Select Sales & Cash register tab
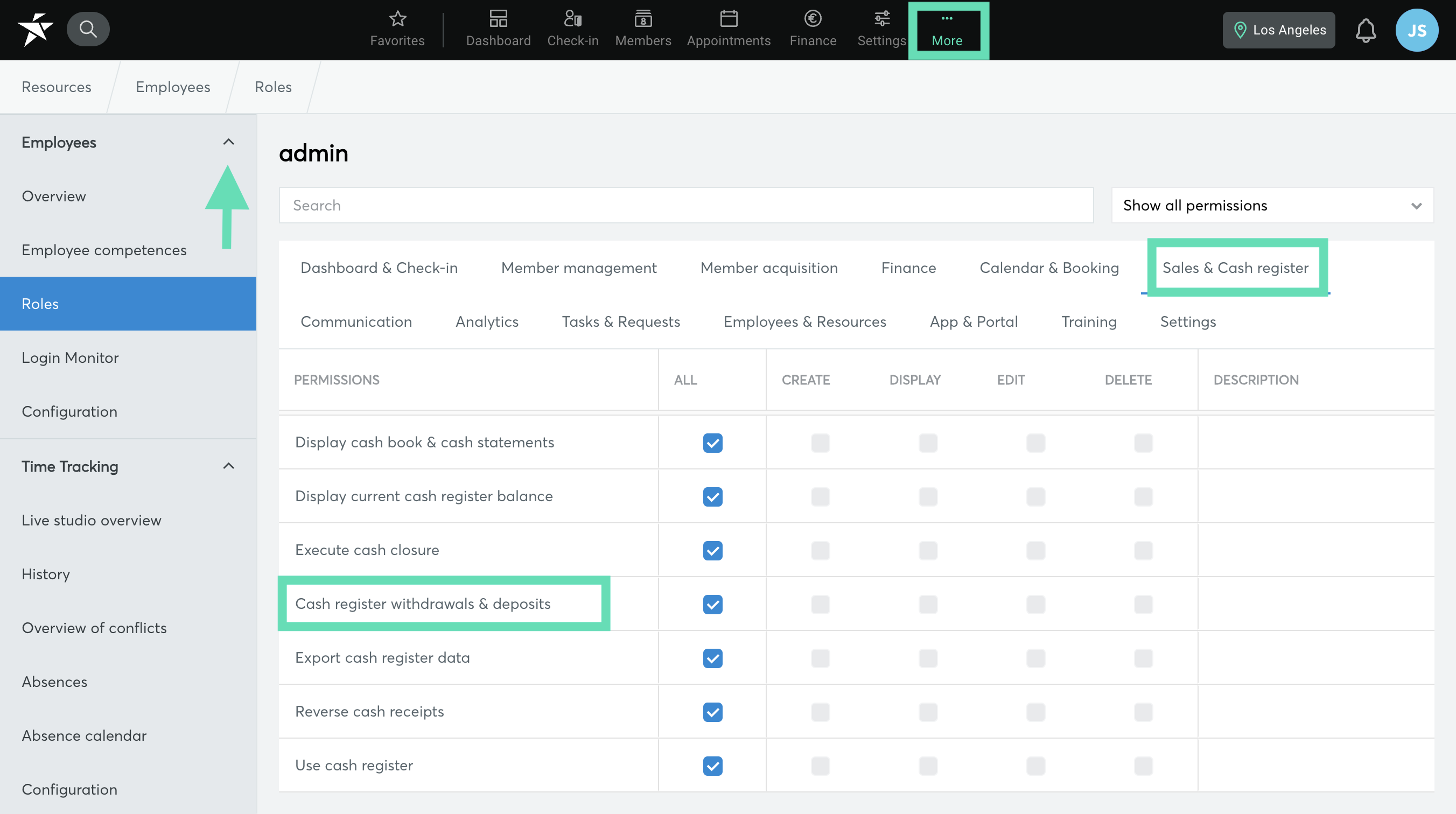The width and height of the screenshot is (1456, 814). [1235, 268]
